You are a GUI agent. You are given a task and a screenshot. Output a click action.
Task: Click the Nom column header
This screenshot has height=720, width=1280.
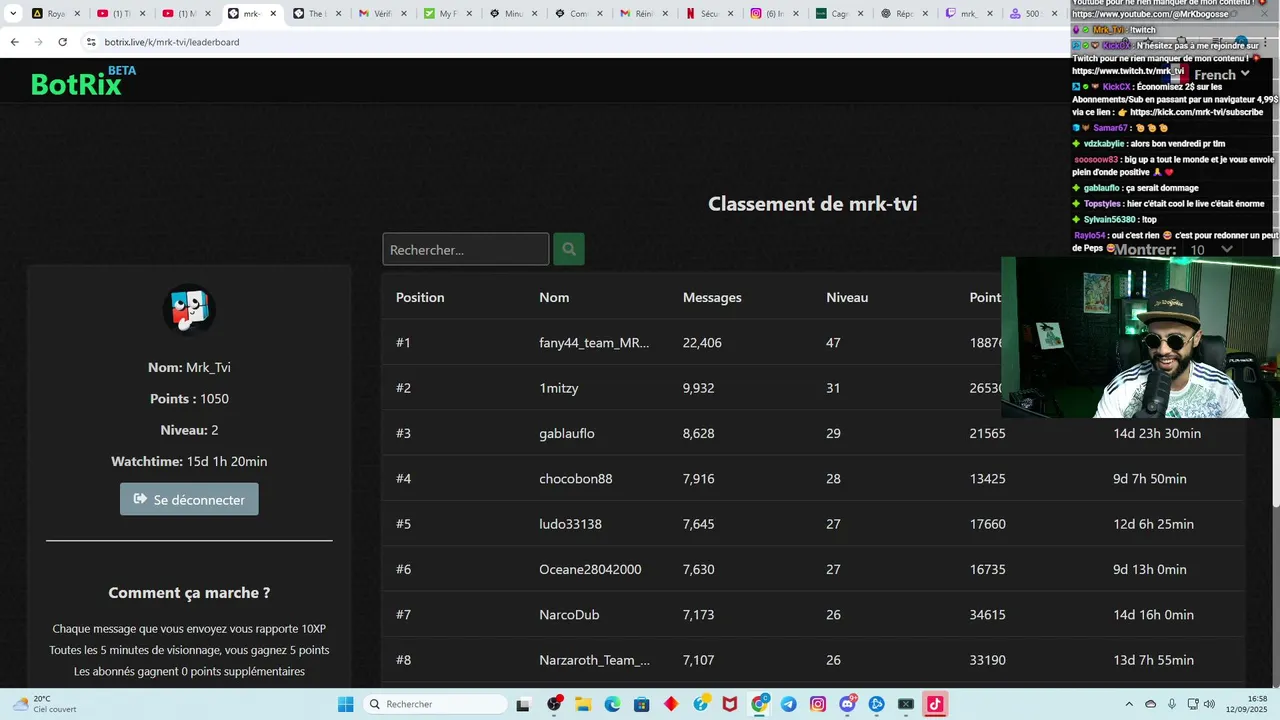coord(554,297)
